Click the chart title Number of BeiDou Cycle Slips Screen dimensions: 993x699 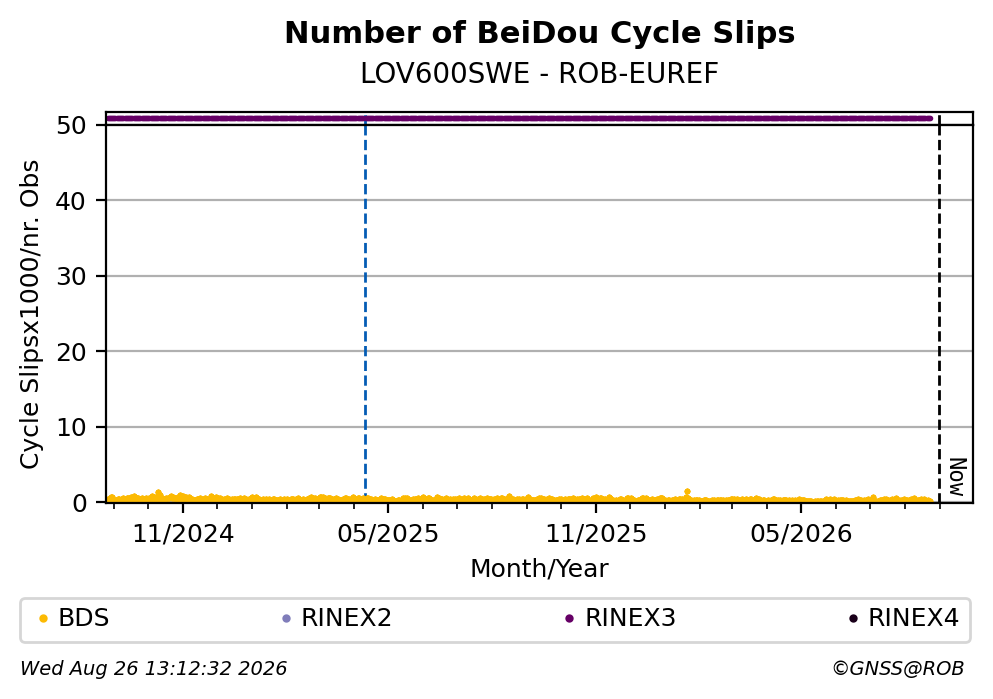(540, 33)
